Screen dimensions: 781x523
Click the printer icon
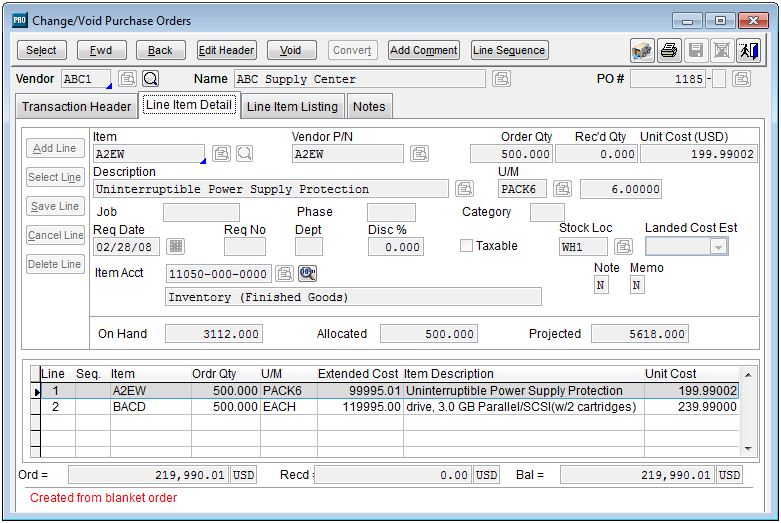point(669,50)
